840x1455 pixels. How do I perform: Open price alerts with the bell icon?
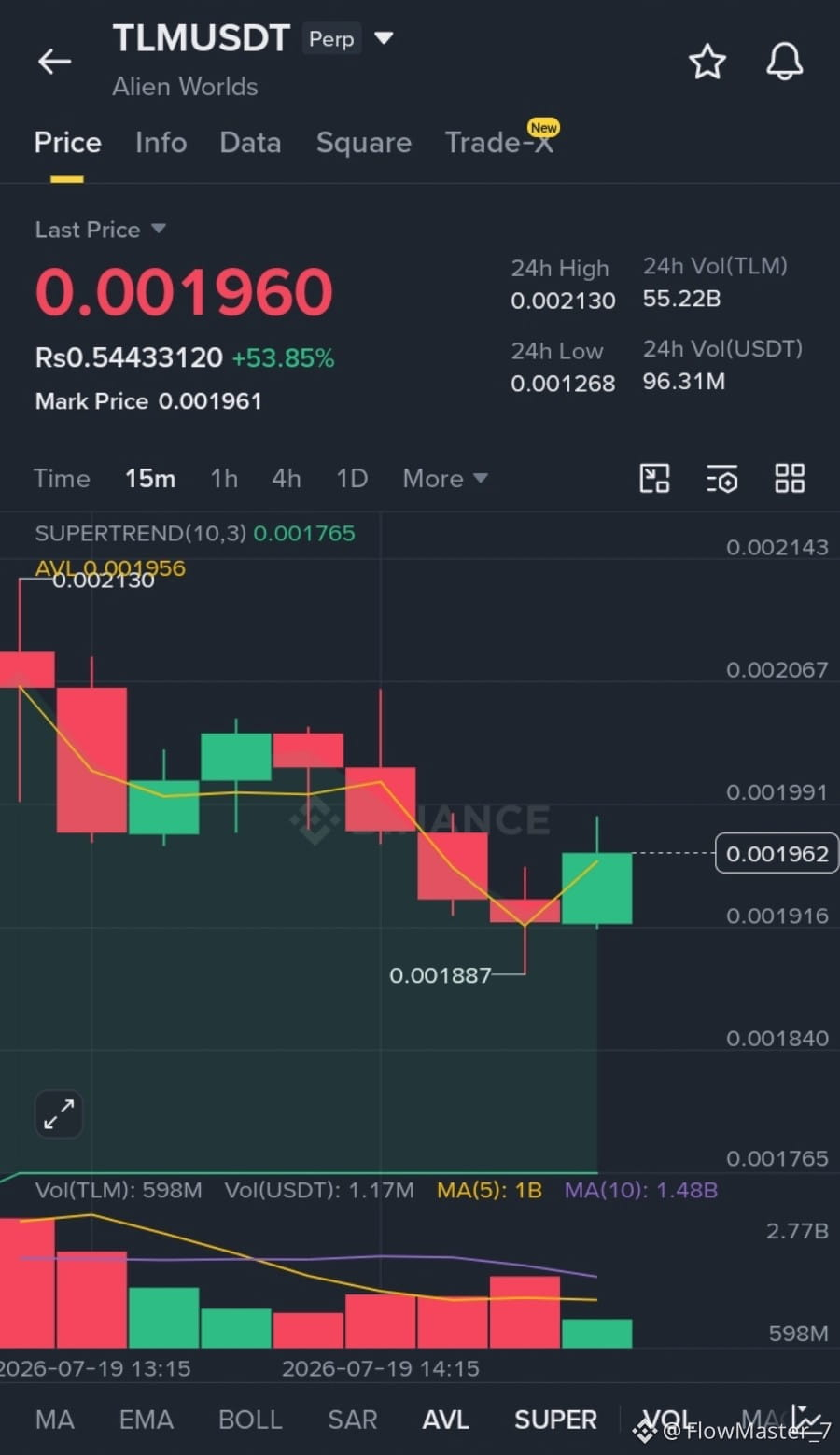pos(784,62)
